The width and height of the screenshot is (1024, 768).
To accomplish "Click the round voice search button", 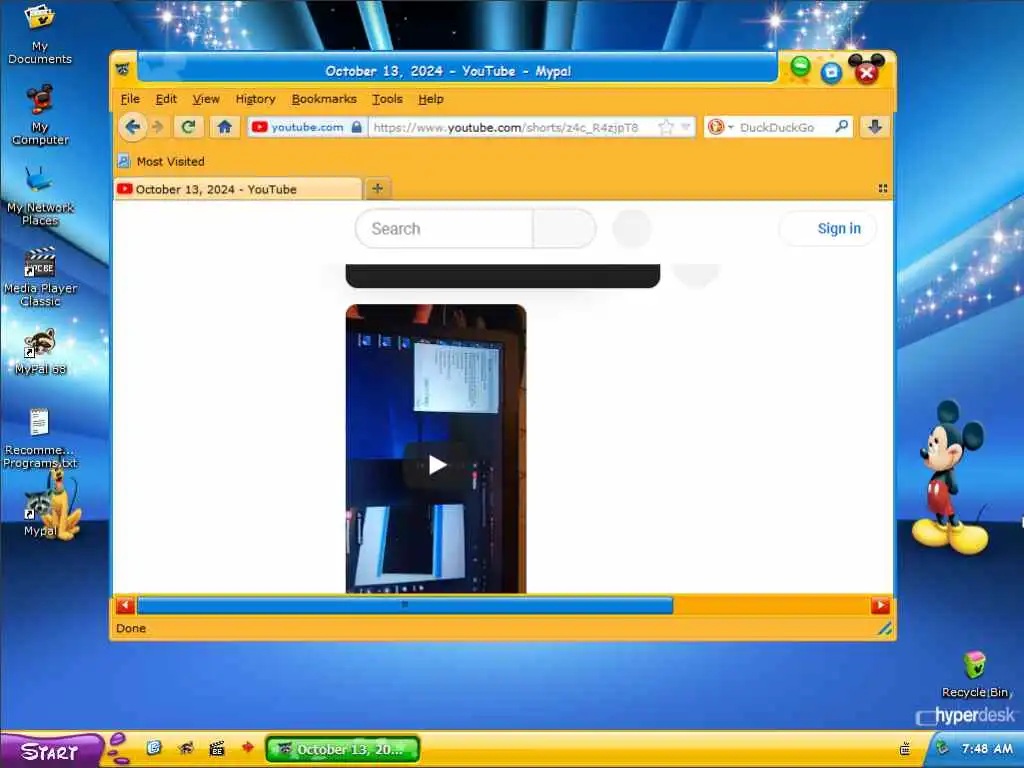I will pyautogui.click(x=632, y=229).
